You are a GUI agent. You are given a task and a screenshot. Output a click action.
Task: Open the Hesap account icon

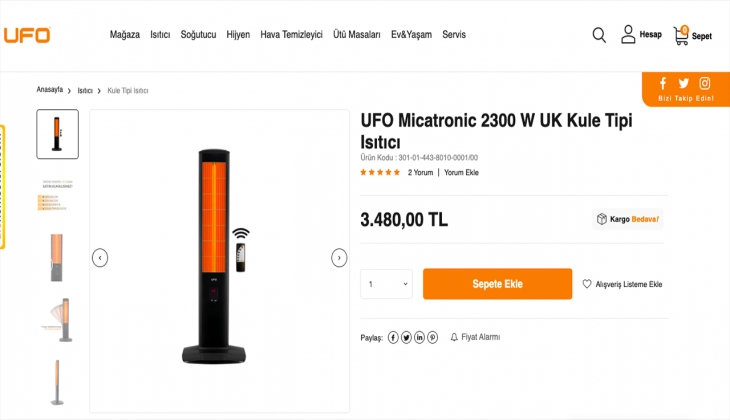[x=628, y=35]
